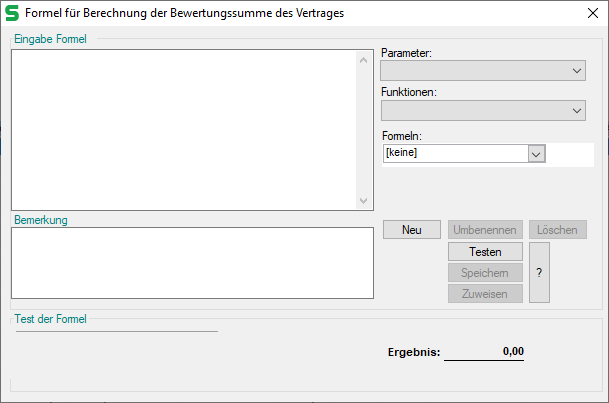This screenshot has width=609, height=403.
Task: Create a new formula with Neu
Action: 411,230
